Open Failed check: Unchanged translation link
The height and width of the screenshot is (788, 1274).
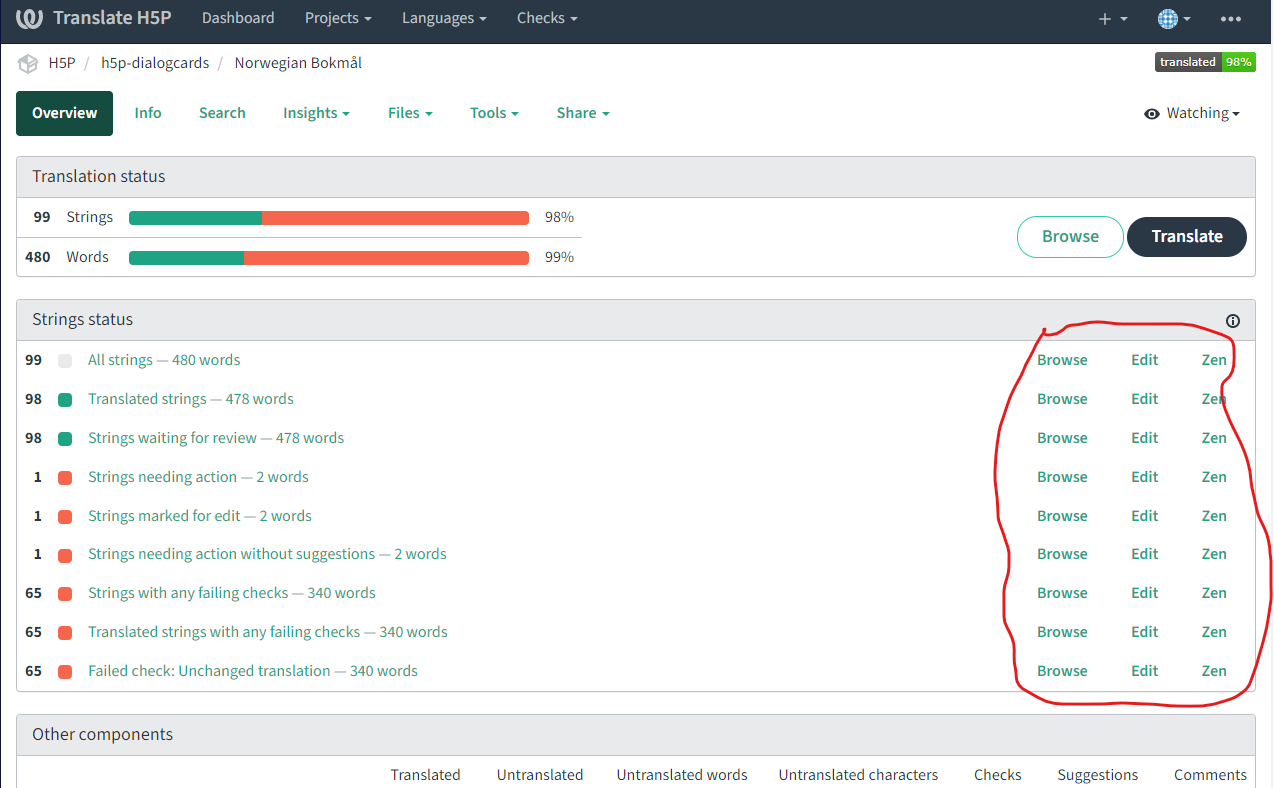pos(253,671)
